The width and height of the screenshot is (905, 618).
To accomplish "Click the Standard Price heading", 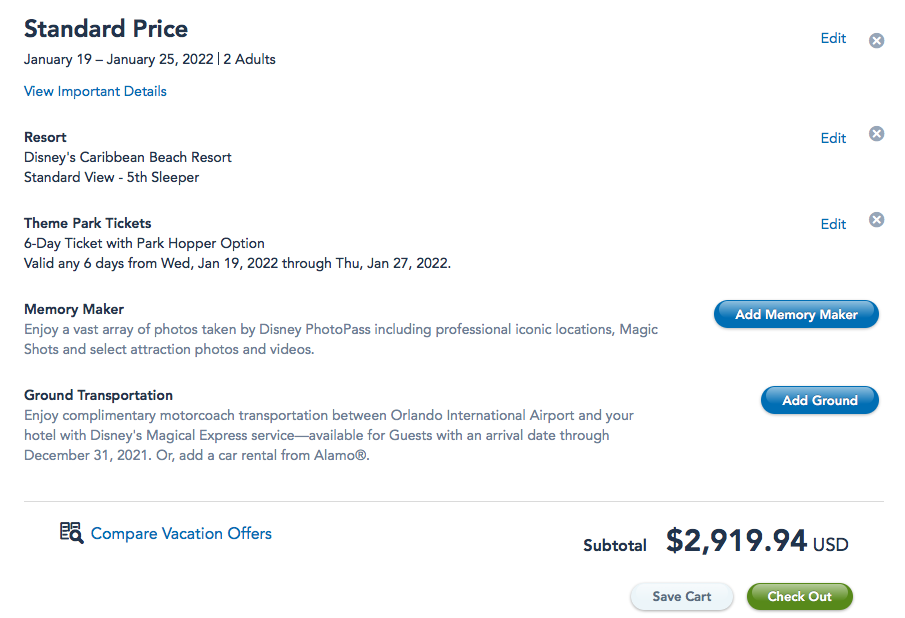I will click(x=106, y=29).
